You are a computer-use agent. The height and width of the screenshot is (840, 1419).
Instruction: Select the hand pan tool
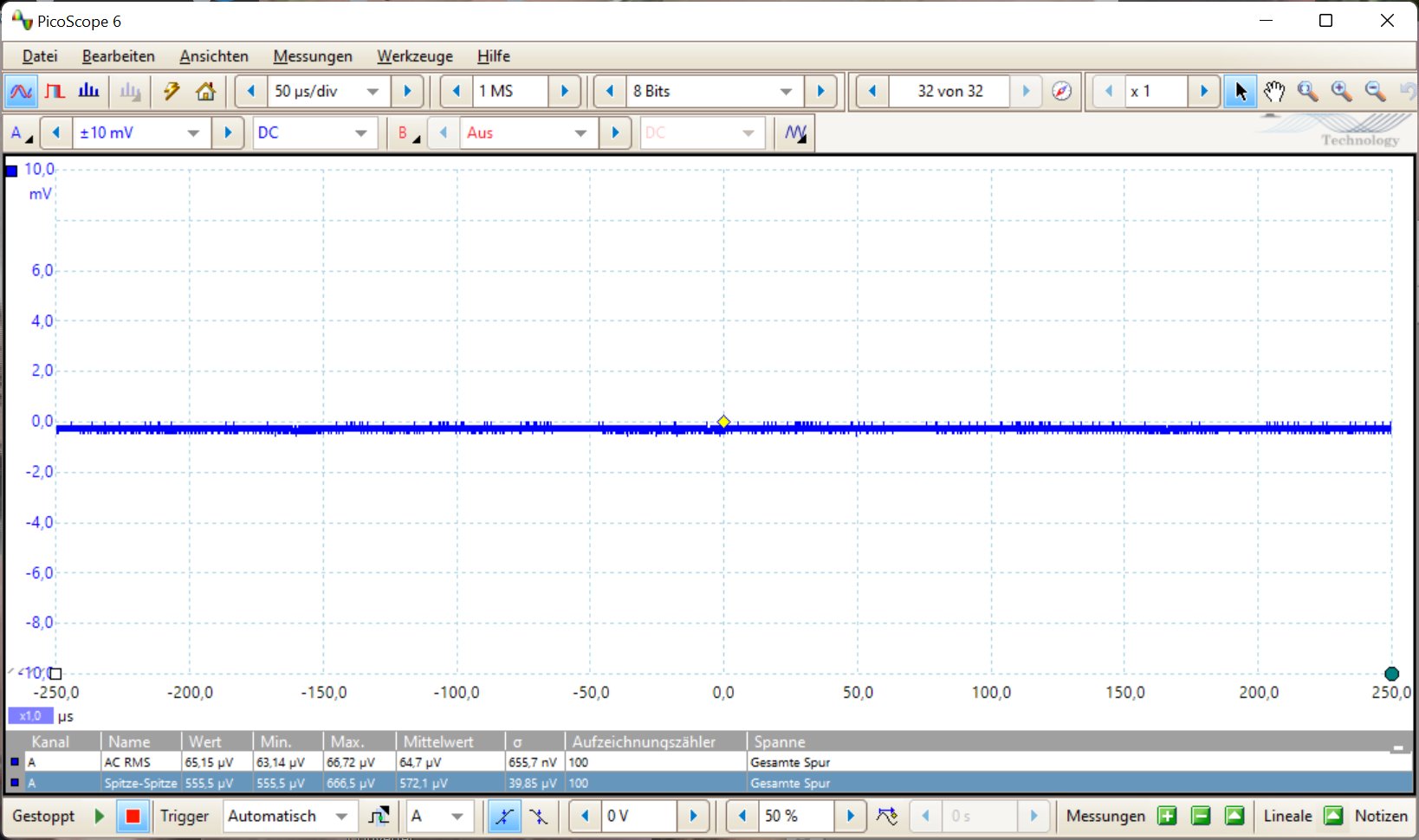[1273, 91]
